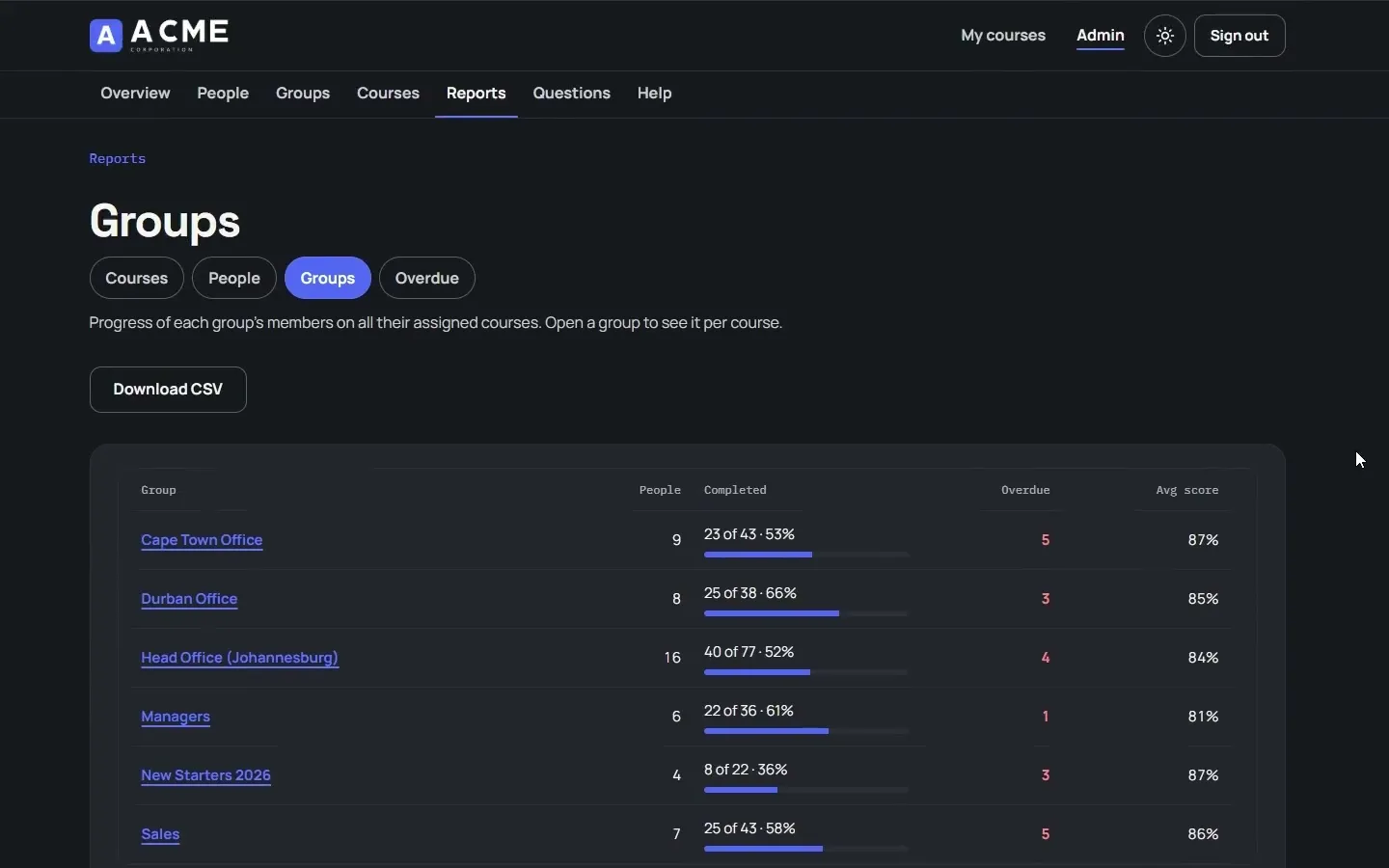Screen dimensions: 1389x868
Task: Open the Overview nav tab
Action: (x=135, y=95)
